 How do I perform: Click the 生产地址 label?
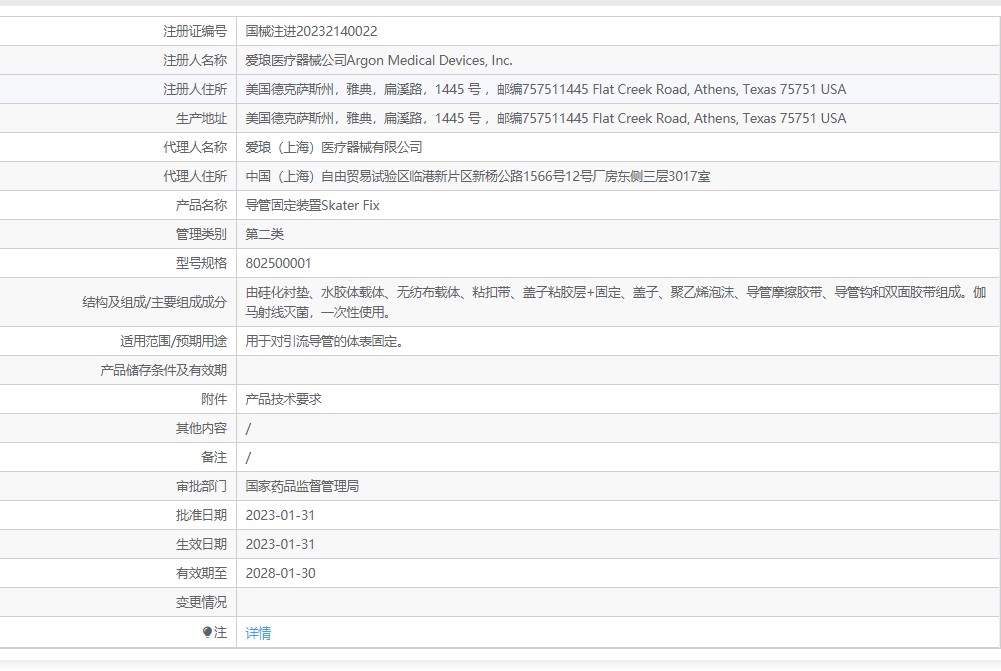(201, 119)
